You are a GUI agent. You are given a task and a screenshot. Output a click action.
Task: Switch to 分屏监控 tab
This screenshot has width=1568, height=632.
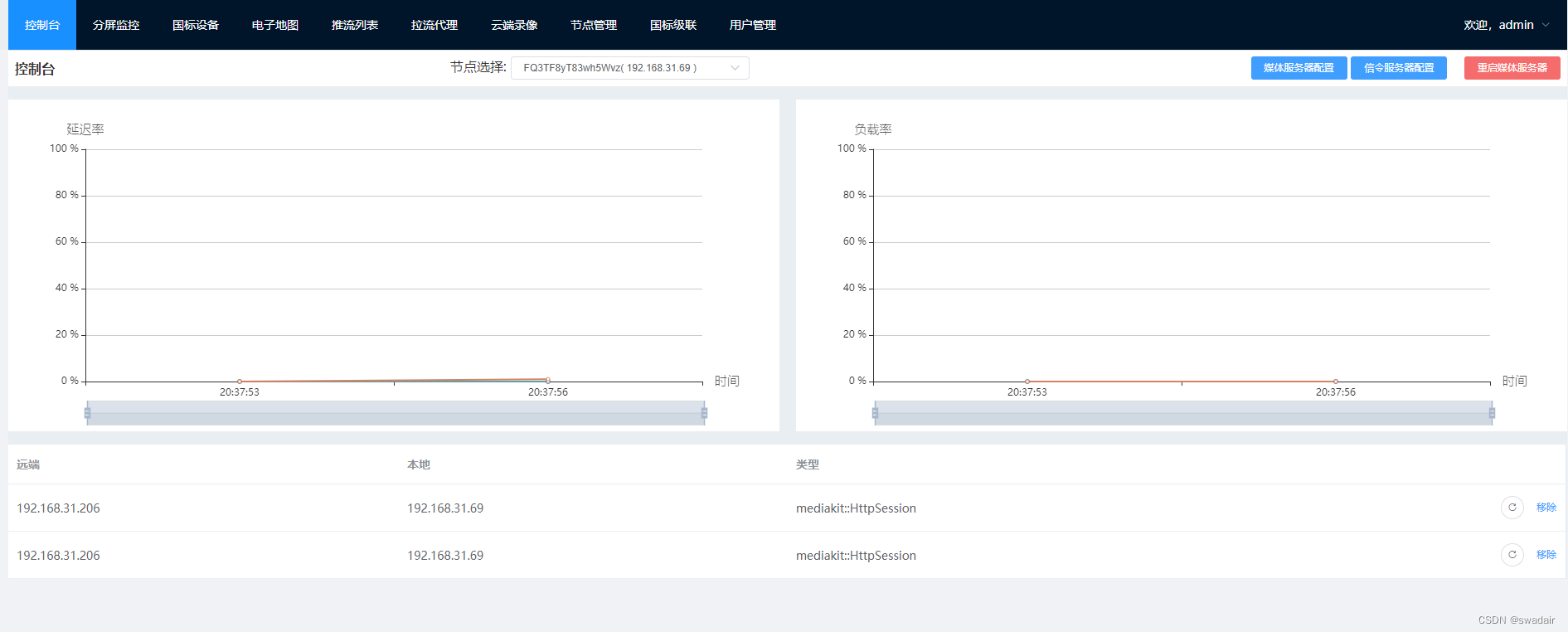click(116, 25)
